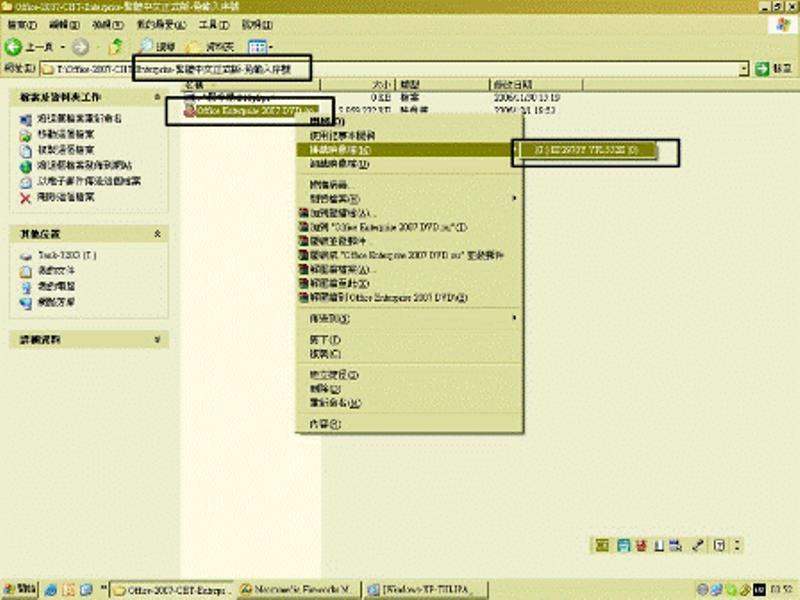Go up one folder level

click(x=116, y=47)
